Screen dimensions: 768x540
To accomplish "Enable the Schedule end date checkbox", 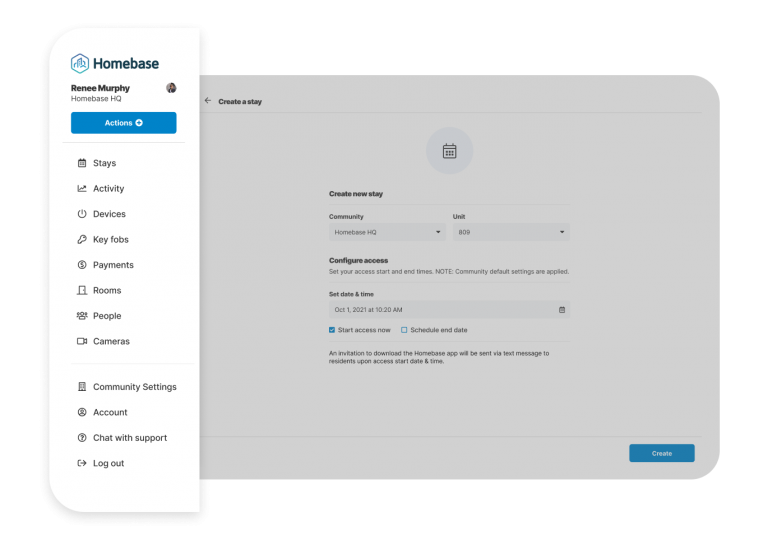I will tap(404, 330).
